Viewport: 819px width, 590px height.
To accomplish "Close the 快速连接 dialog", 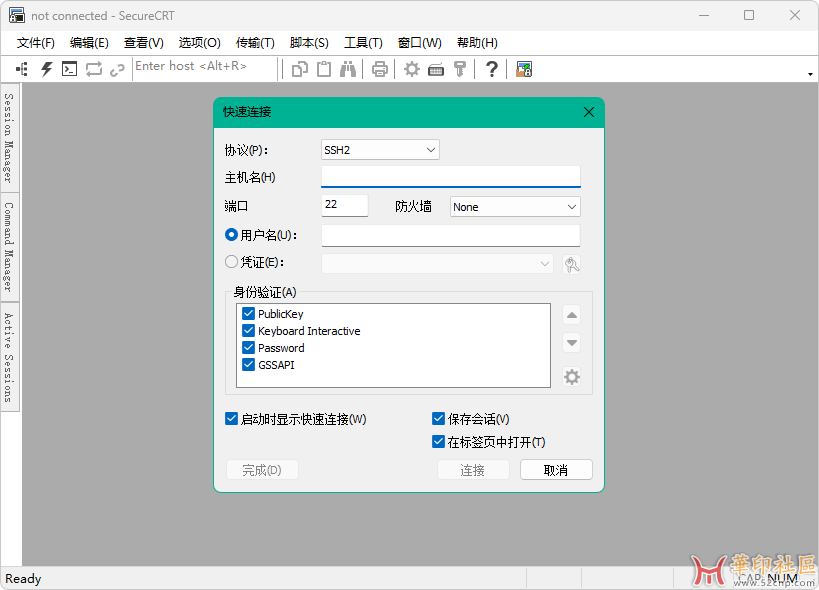I will point(589,112).
